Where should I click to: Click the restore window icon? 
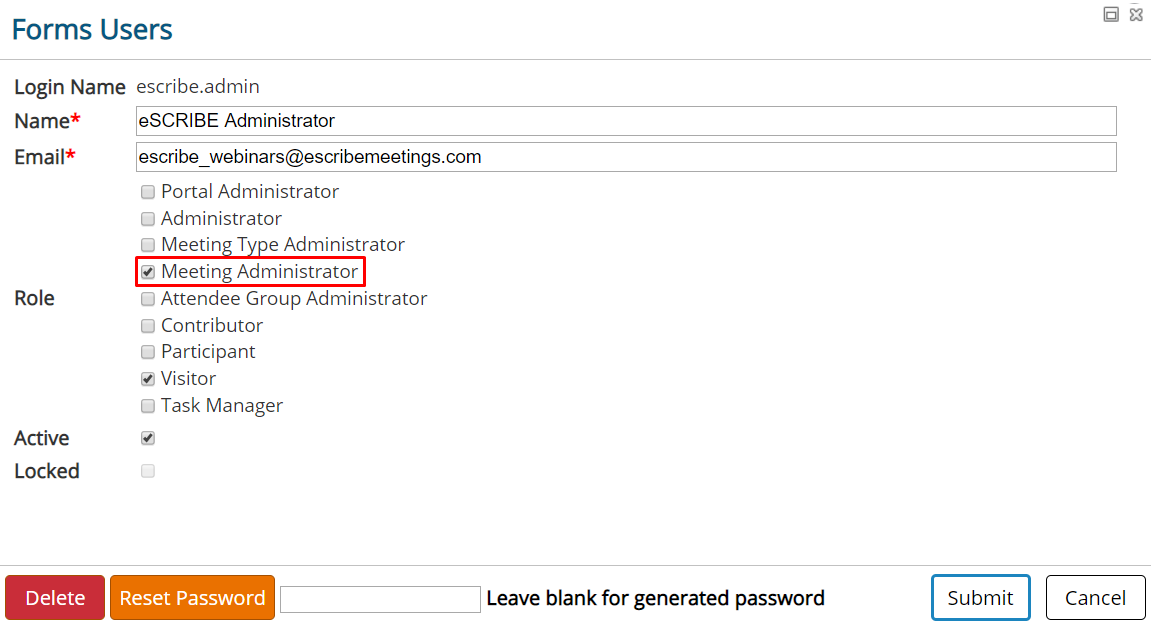coord(1111,14)
